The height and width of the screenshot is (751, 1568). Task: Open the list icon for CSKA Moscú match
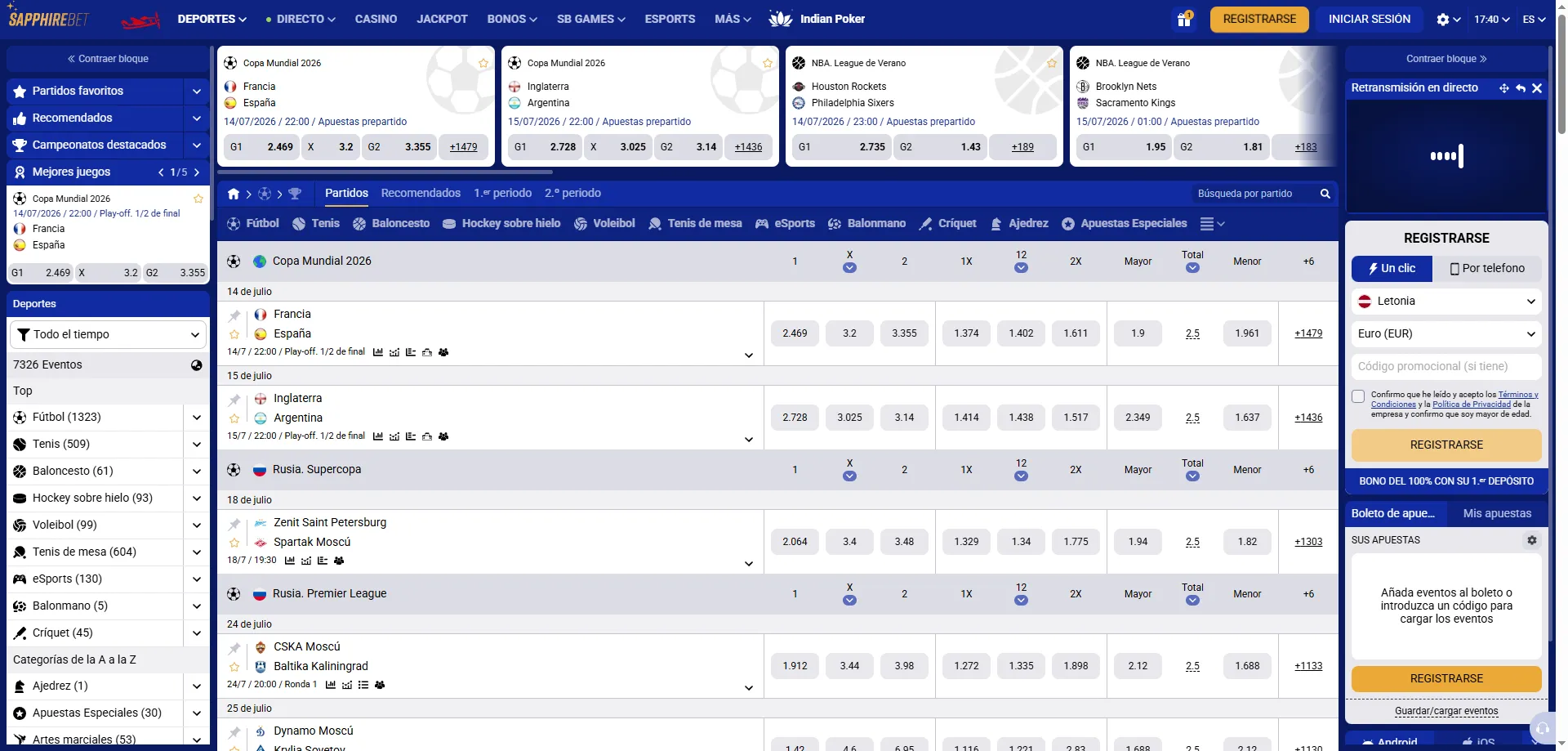[x=363, y=685]
